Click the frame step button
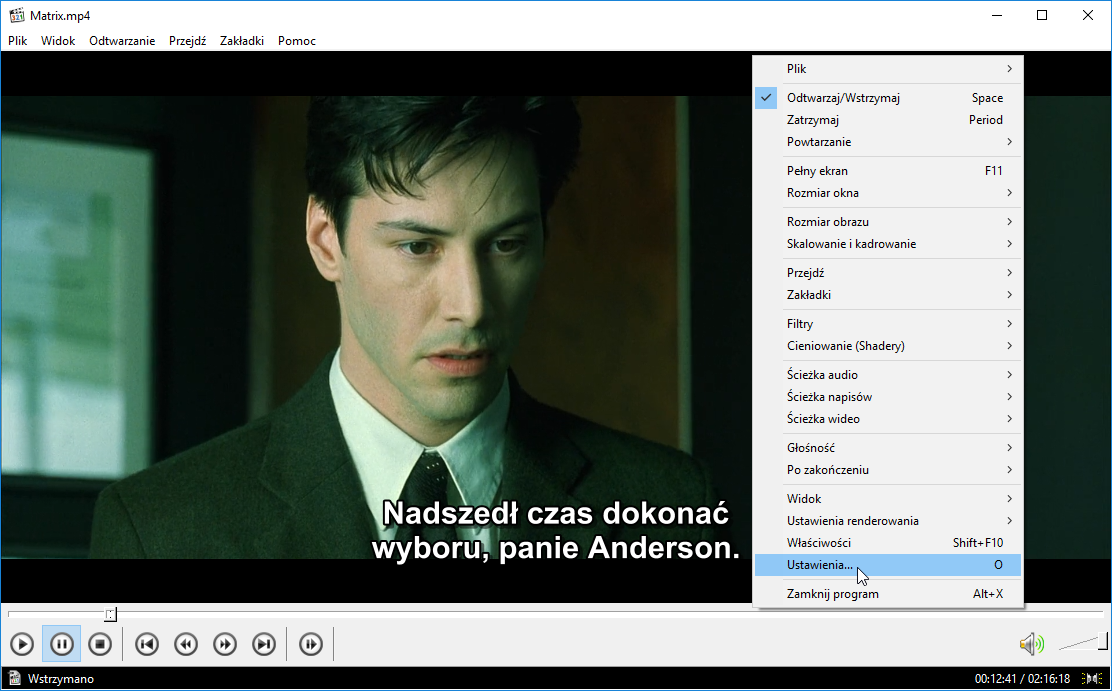The height and width of the screenshot is (691, 1112). [311, 644]
